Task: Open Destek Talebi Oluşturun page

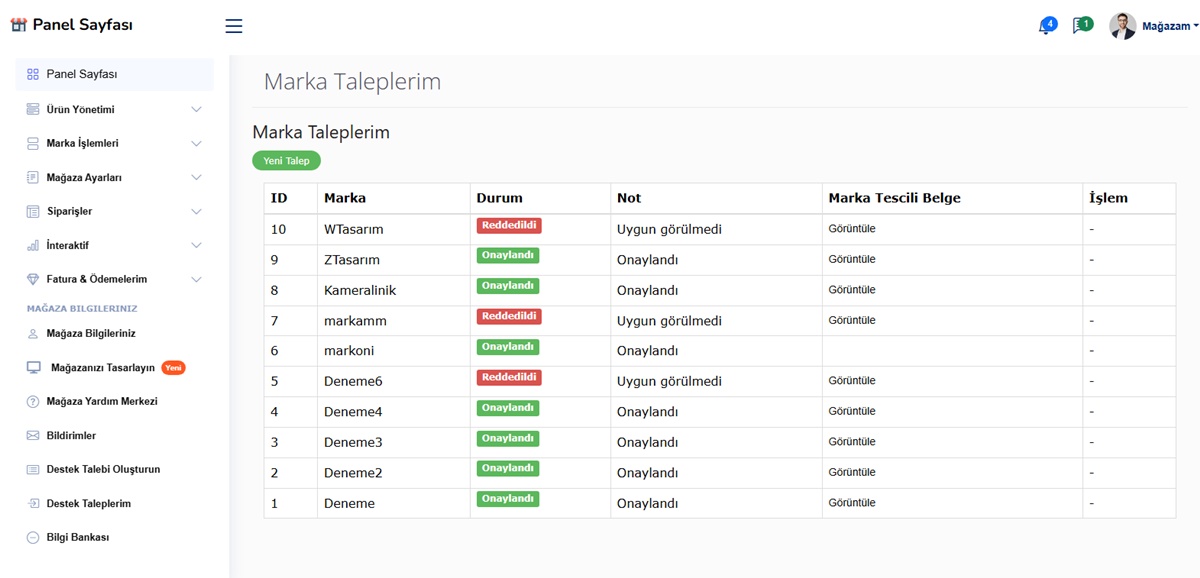Action: click(103, 470)
